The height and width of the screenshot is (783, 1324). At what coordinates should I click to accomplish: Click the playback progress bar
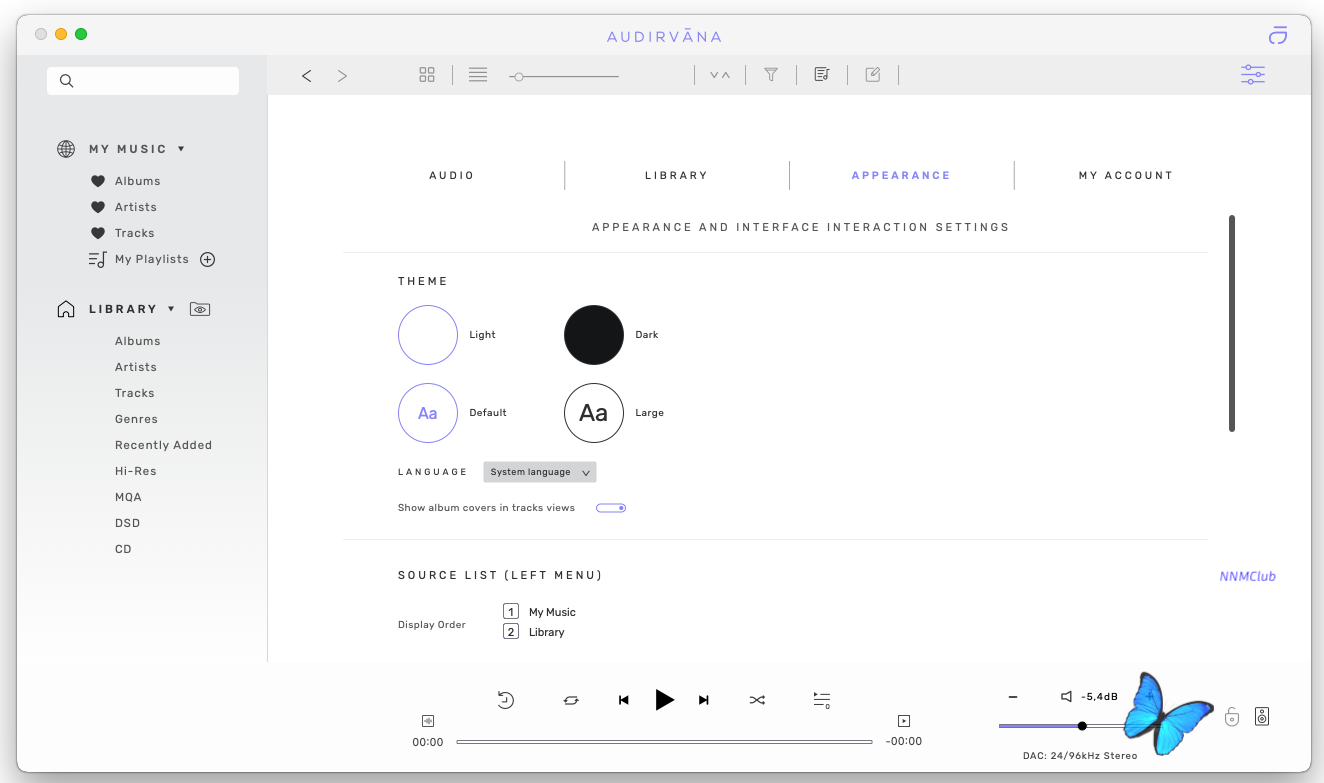(665, 742)
